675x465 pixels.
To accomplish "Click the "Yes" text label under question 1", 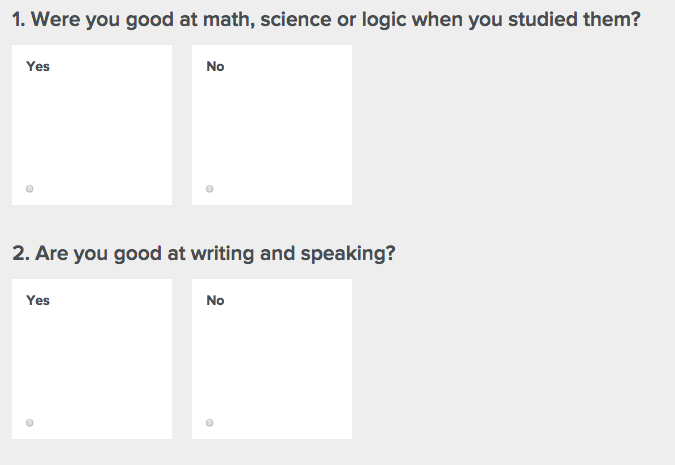I will click(38, 67).
